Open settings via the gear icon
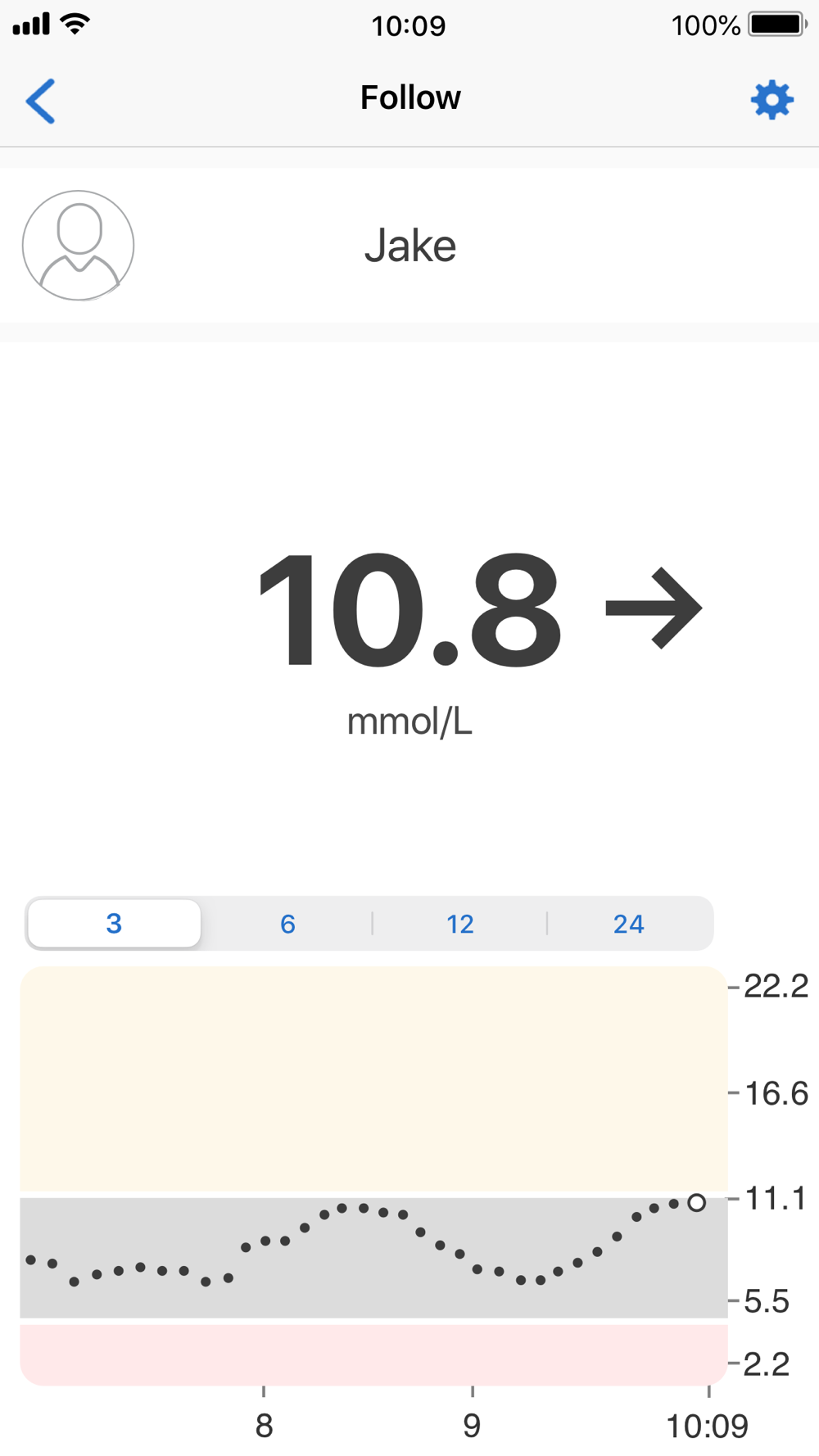The height and width of the screenshot is (1456, 819). [x=772, y=101]
